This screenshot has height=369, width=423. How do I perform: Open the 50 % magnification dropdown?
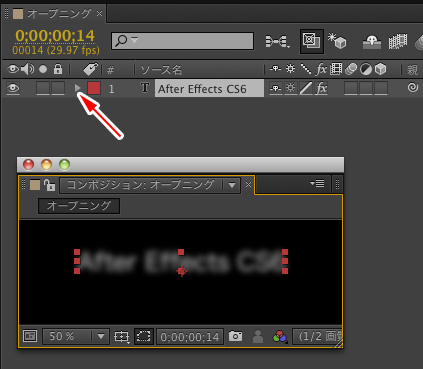tap(75, 336)
